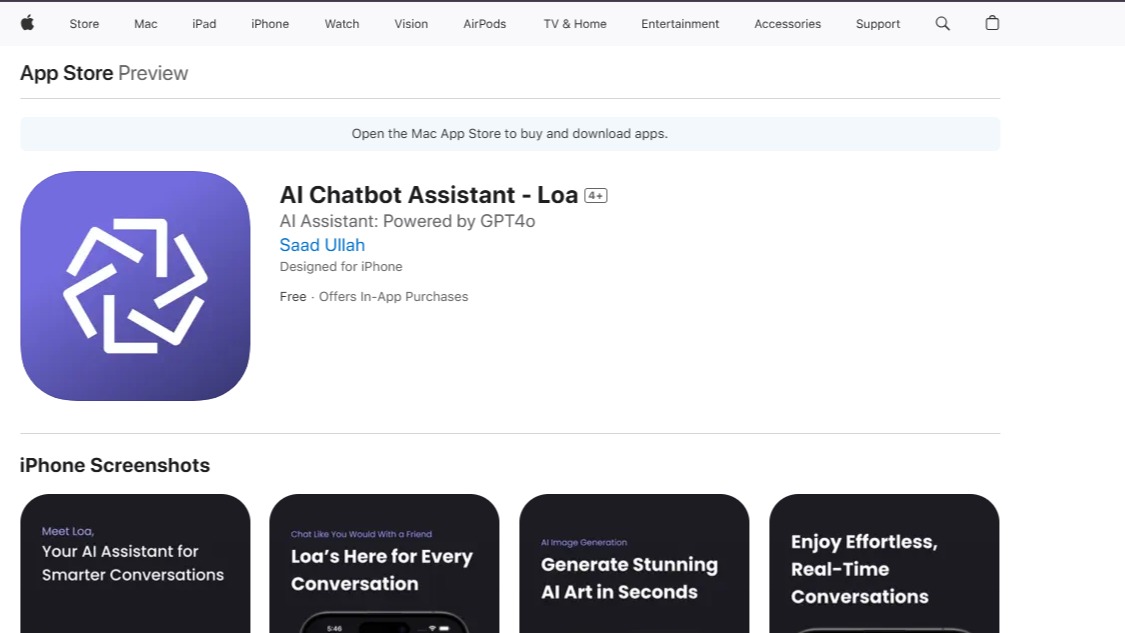Click the iPhone Screenshots heading

tap(115, 465)
